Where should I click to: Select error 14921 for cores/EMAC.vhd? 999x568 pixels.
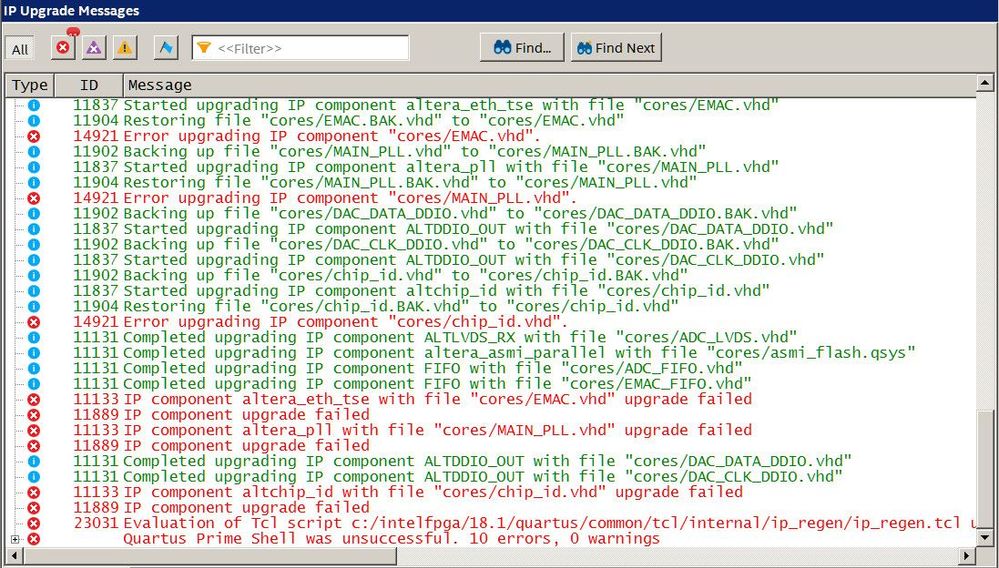(331, 136)
